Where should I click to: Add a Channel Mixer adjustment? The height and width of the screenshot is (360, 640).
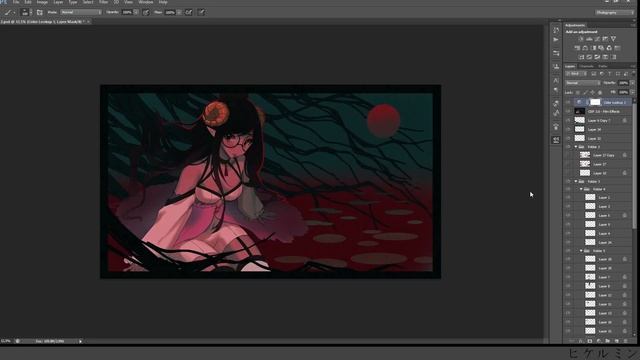609,48
